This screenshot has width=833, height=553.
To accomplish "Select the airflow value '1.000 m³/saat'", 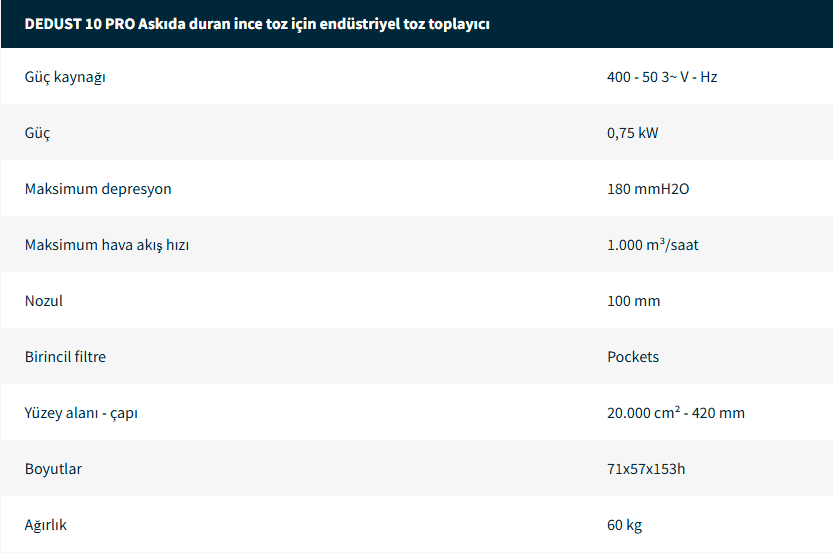I will (652, 244).
